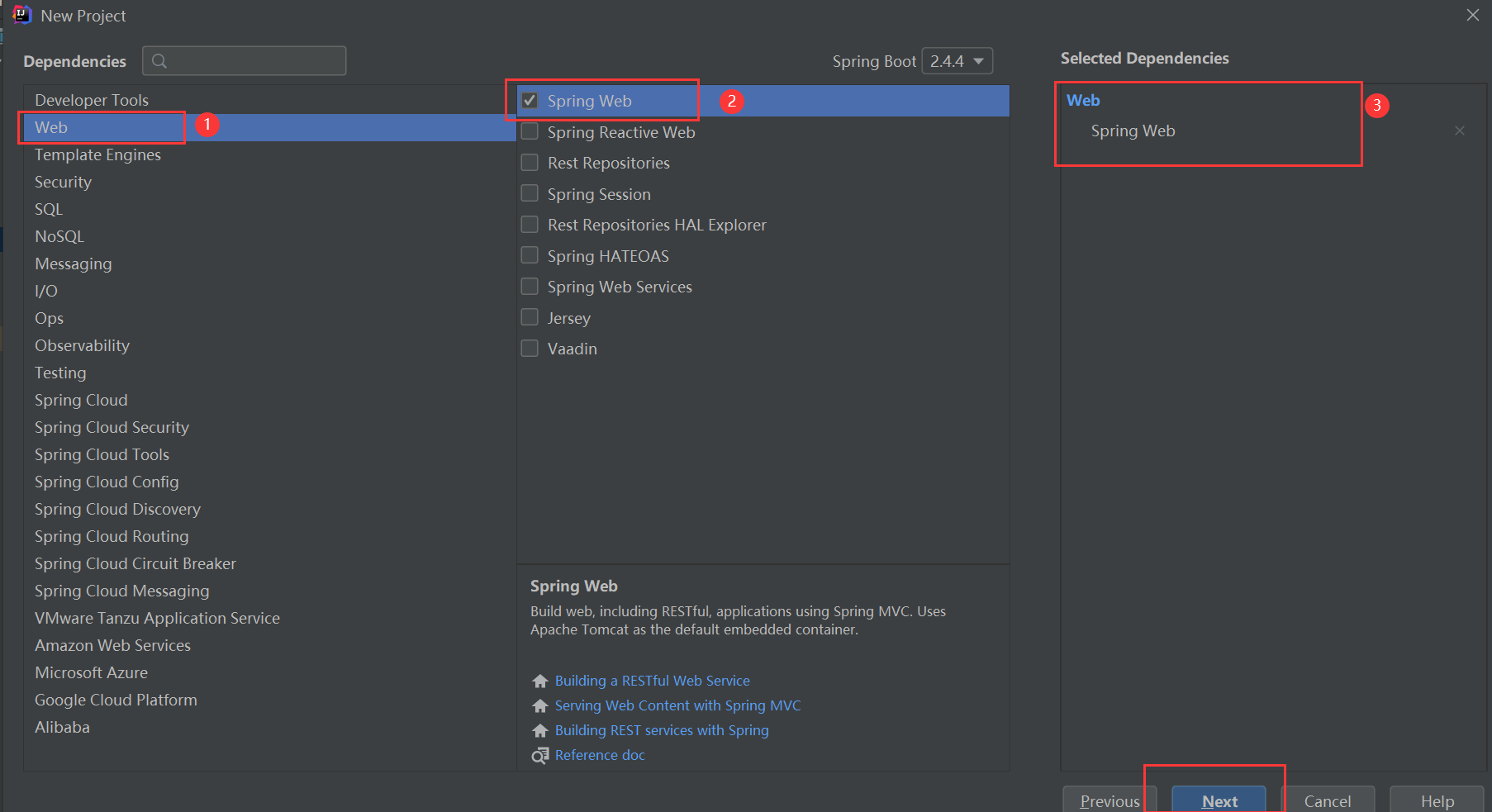
Task: Select Spring Cloud Tools category
Action: pos(270,454)
